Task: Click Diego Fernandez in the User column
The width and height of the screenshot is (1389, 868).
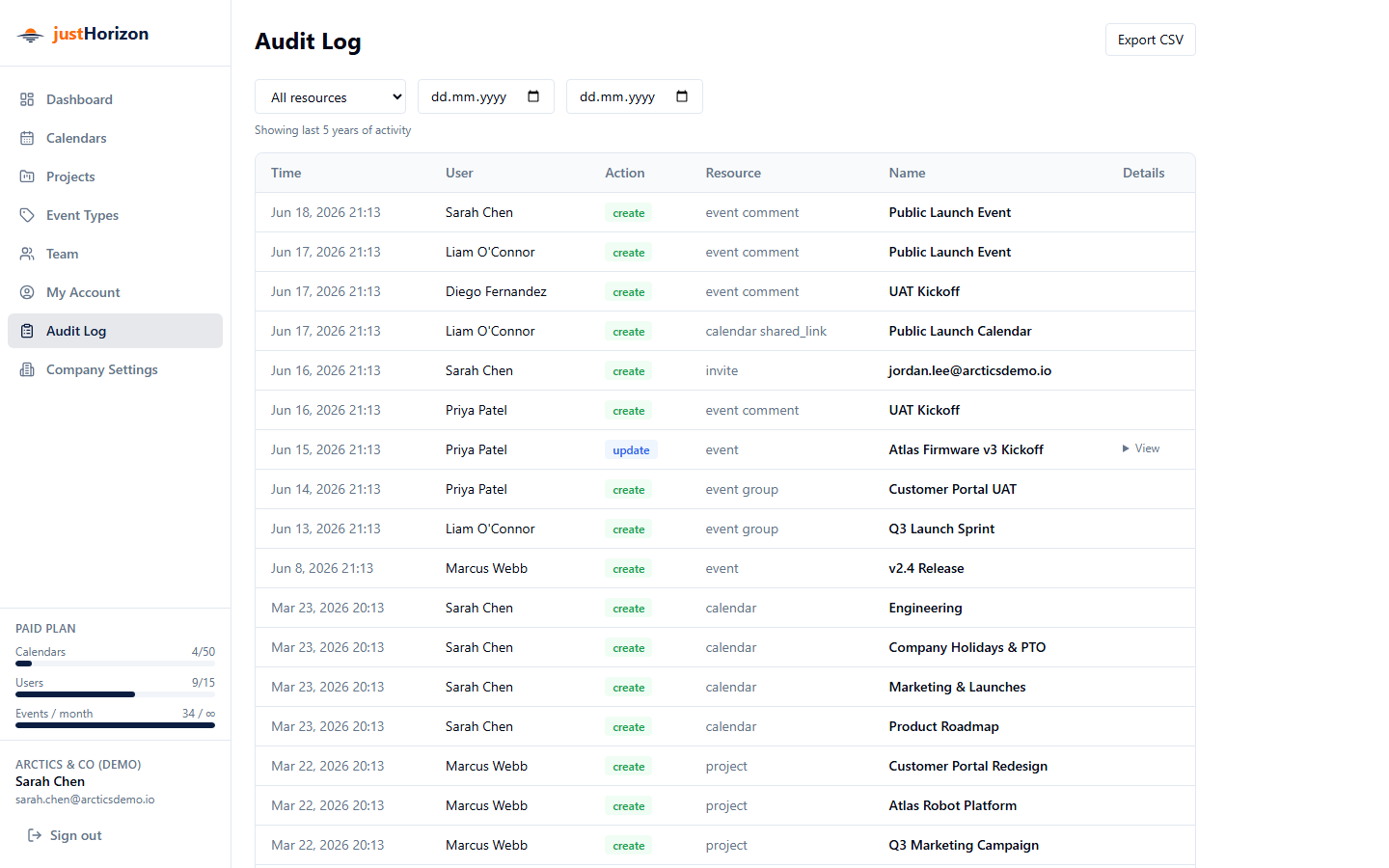Action: click(x=496, y=291)
